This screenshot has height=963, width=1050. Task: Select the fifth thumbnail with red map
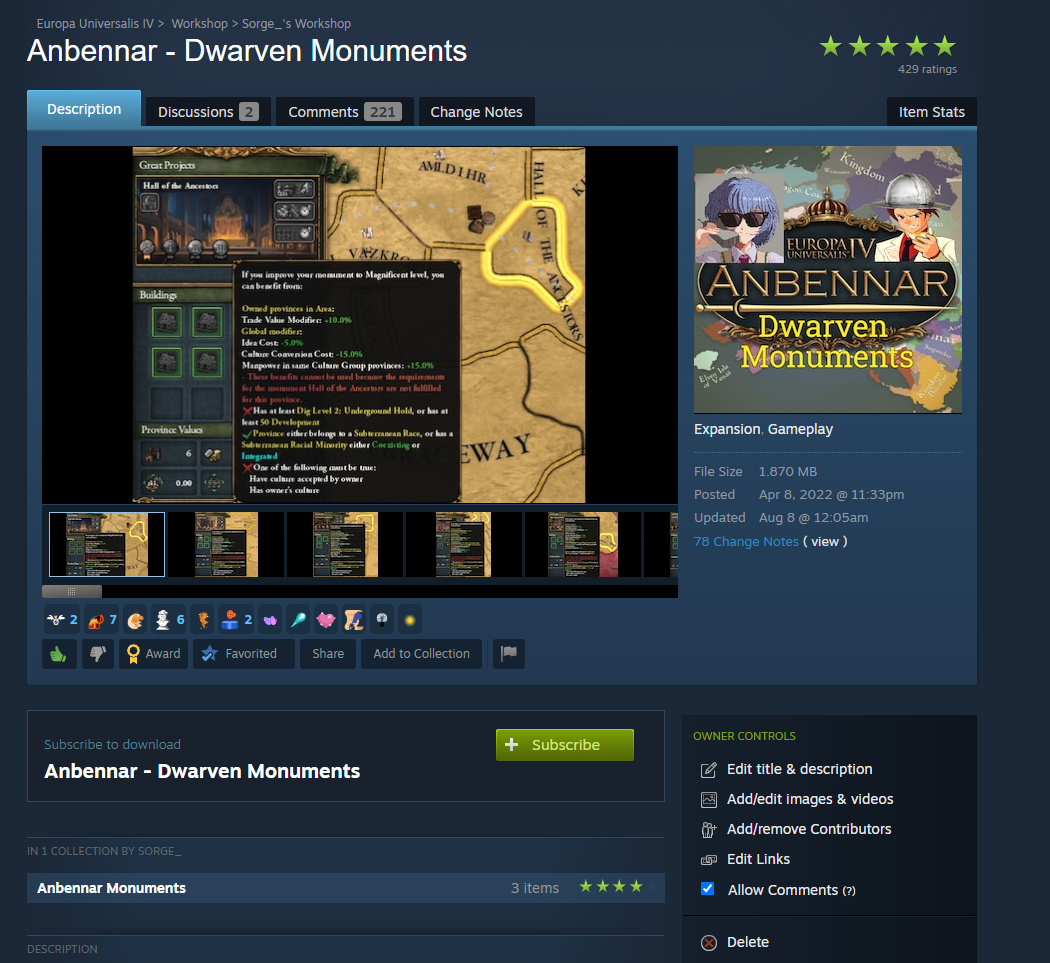tap(583, 544)
